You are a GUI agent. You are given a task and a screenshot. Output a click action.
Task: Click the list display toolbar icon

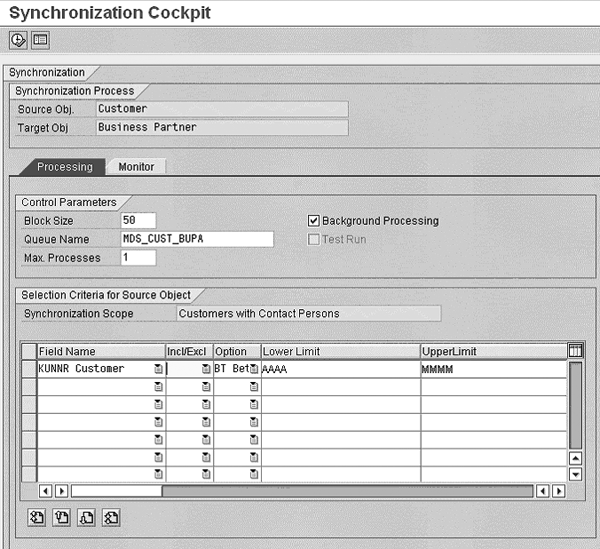coord(40,40)
